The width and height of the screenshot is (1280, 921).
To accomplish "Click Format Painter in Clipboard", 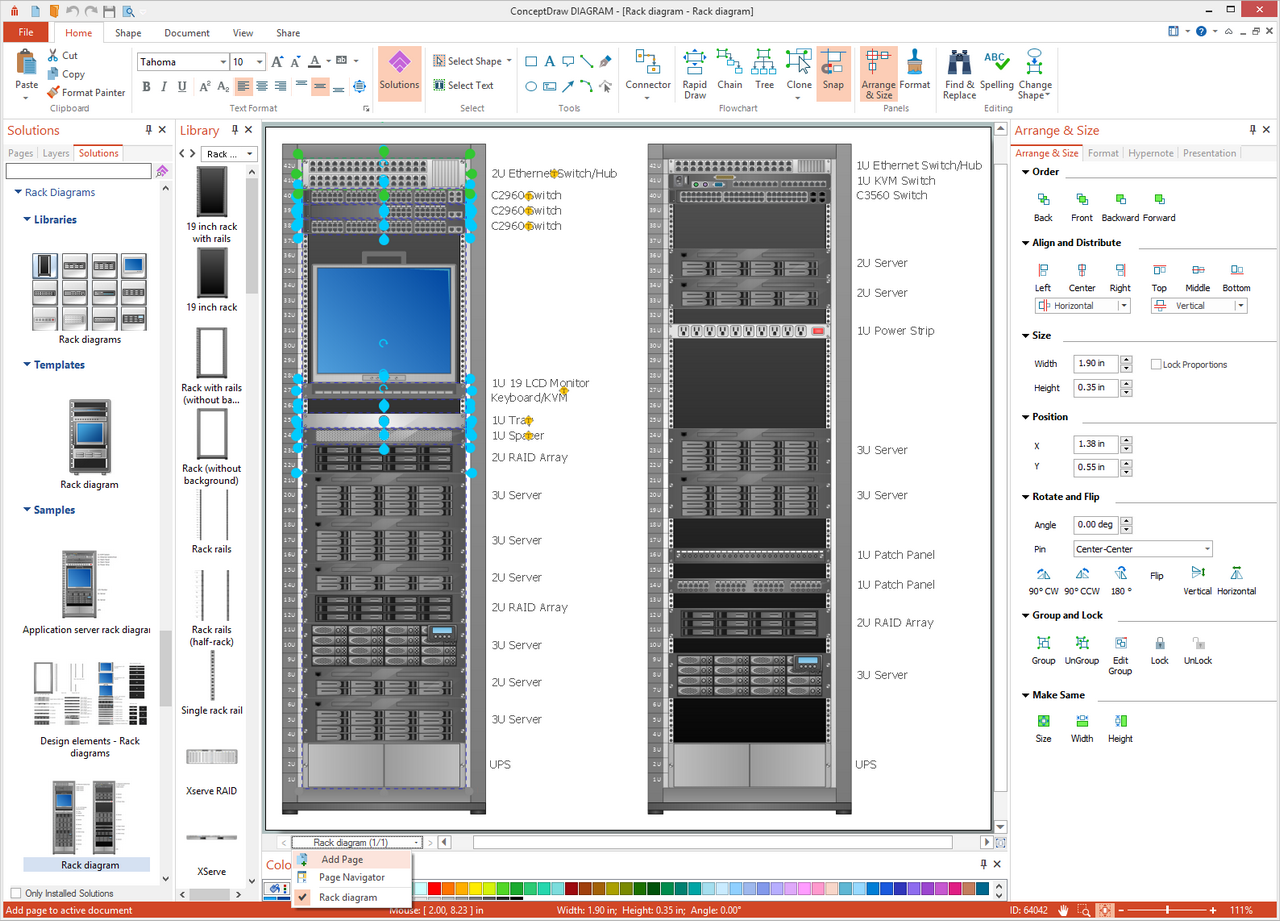I will pos(86,92).
